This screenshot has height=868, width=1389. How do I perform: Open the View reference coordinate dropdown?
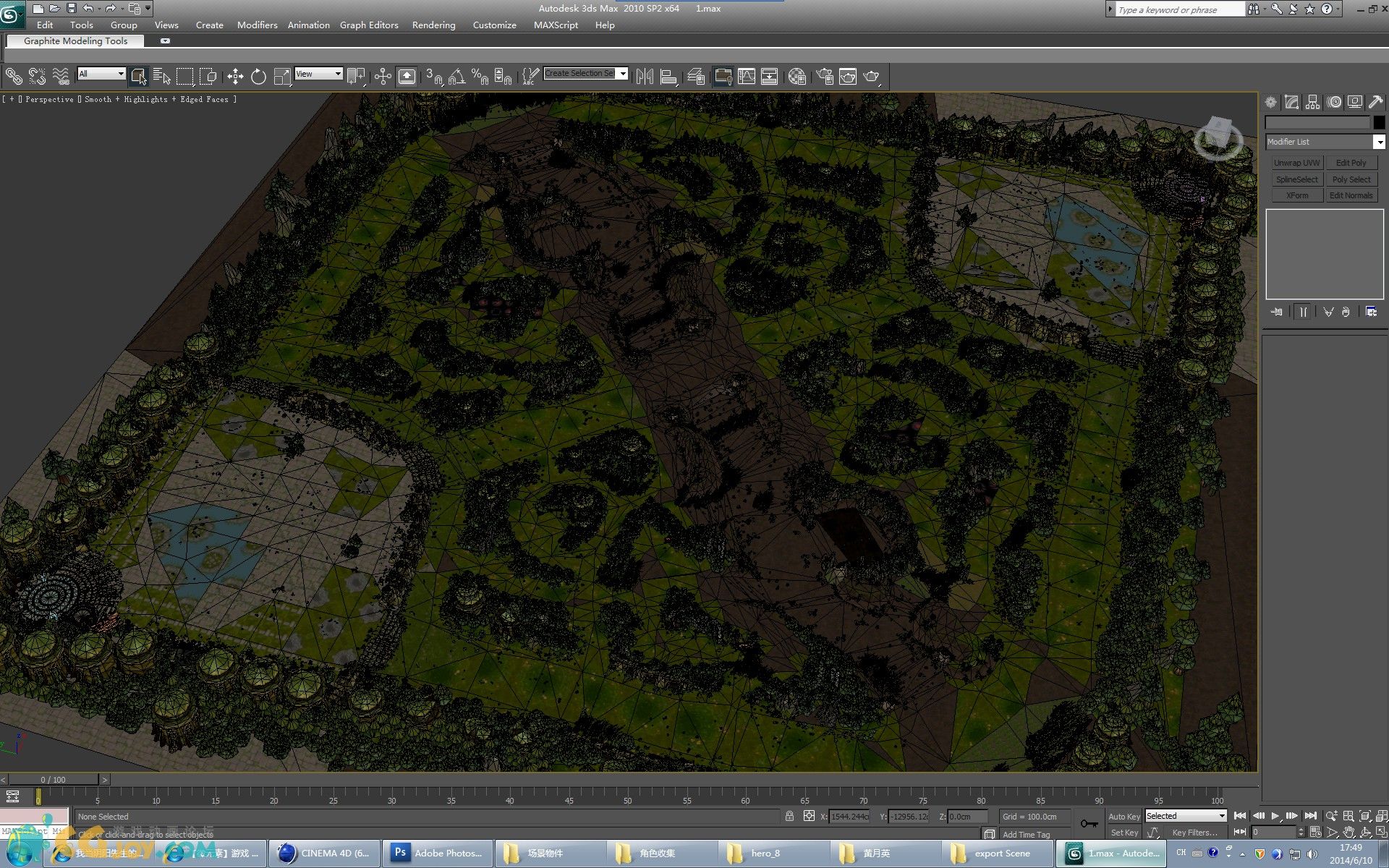318,74
